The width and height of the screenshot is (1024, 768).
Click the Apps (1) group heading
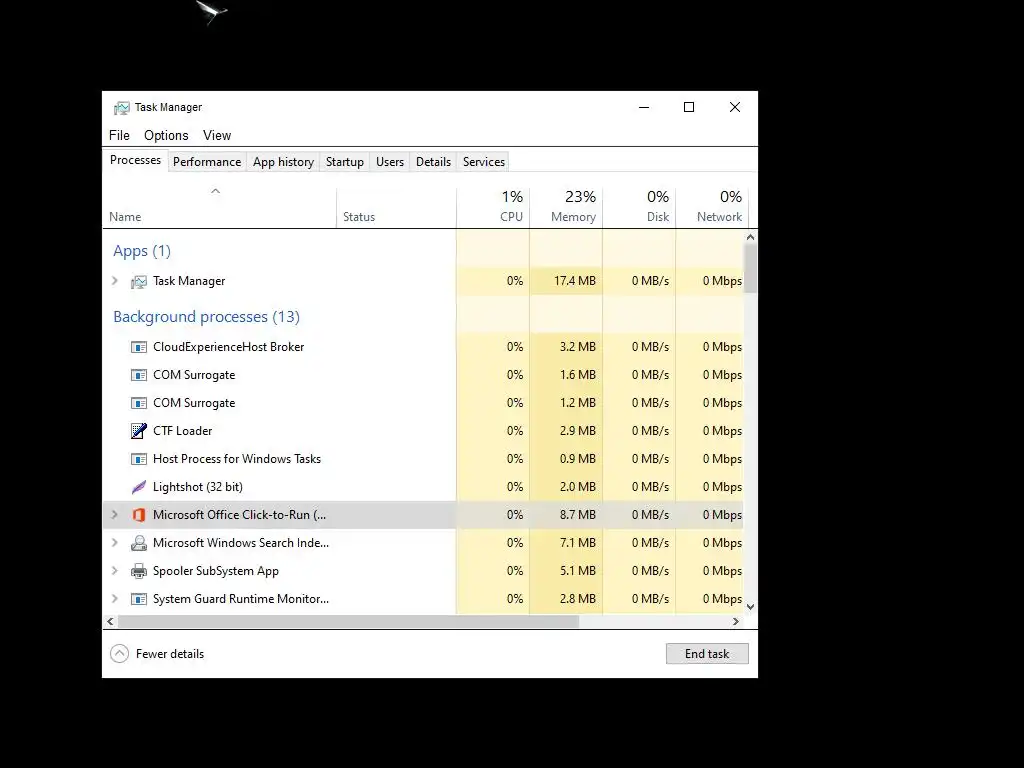(142, 251)
